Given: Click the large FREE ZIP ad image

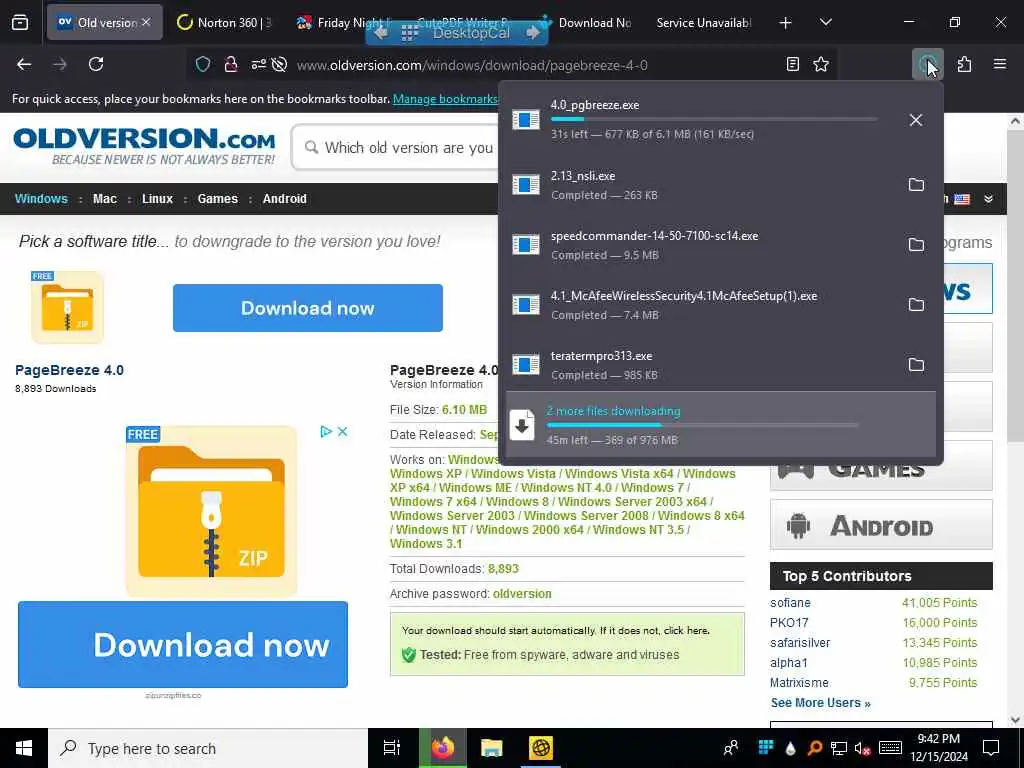Looking at the screenshot, I should point(211,511).
